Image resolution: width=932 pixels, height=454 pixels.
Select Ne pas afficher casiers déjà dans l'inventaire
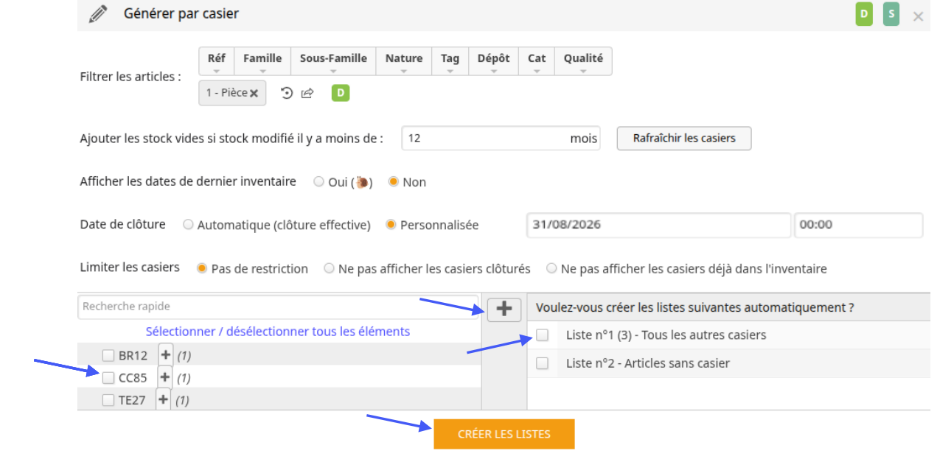click(552, 269)
